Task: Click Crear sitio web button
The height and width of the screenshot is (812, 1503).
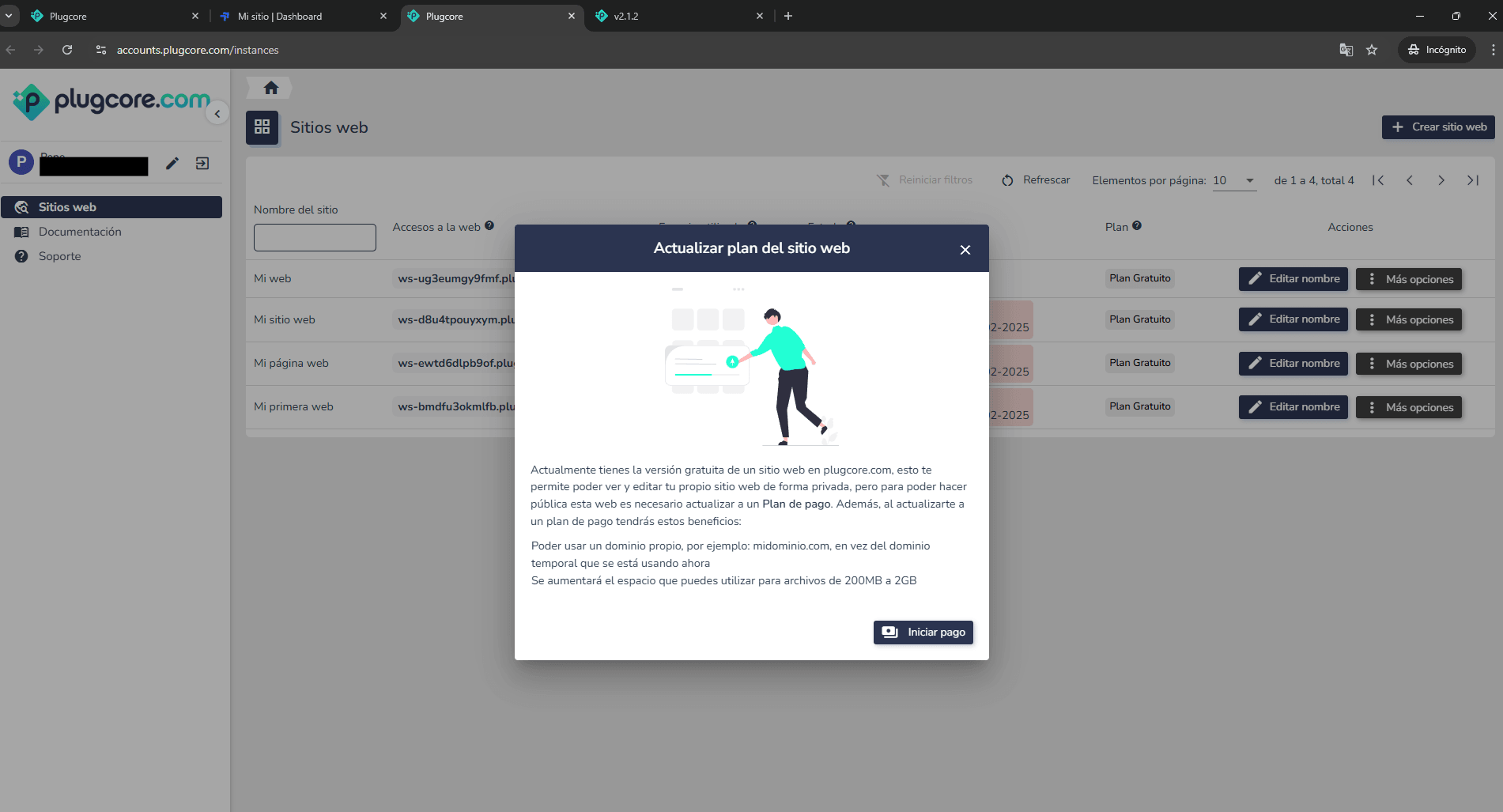Action: point(1438,127)
